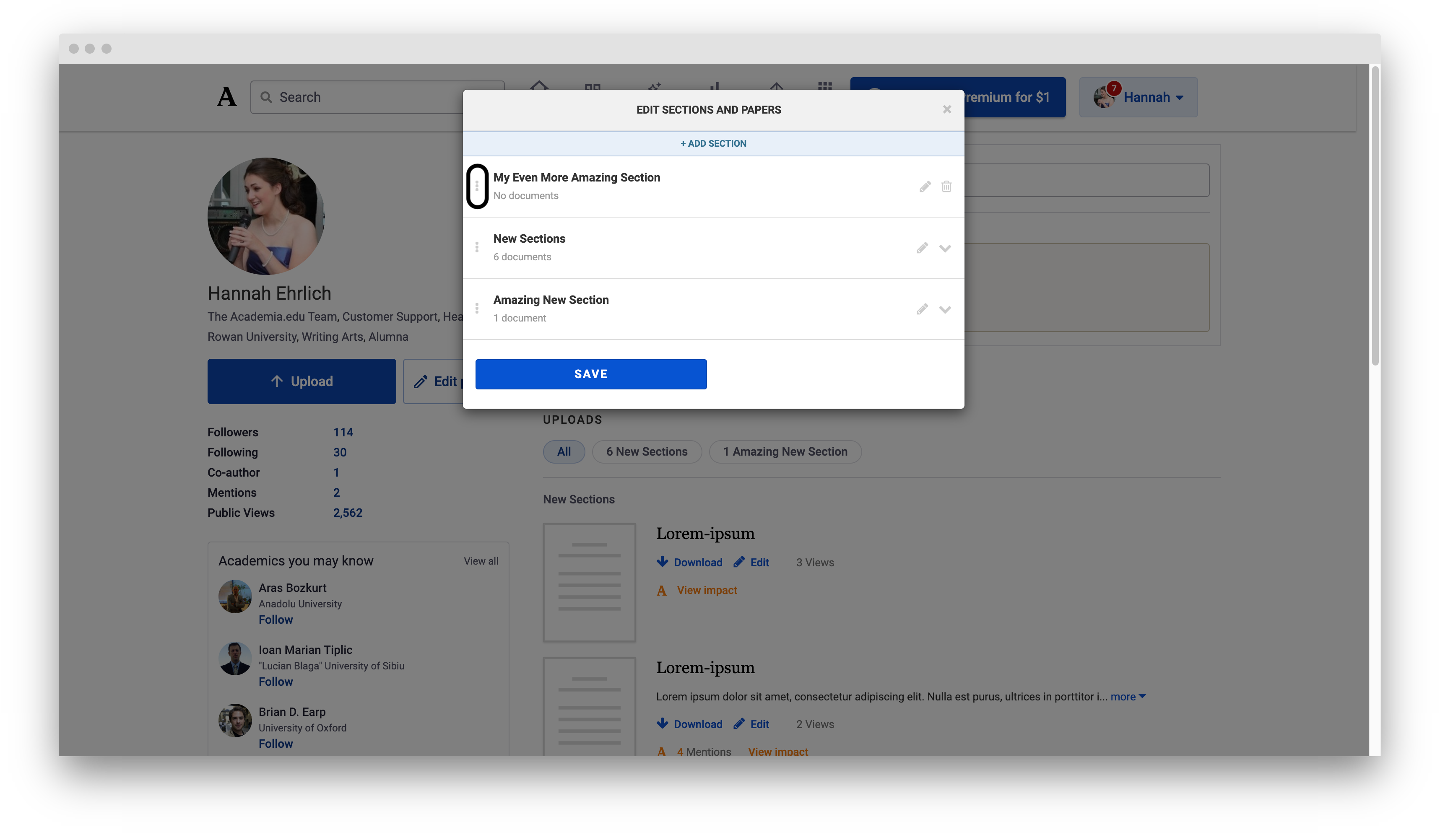Rename My Even More Amazing Section with pencil icon

tap(925, 187)
